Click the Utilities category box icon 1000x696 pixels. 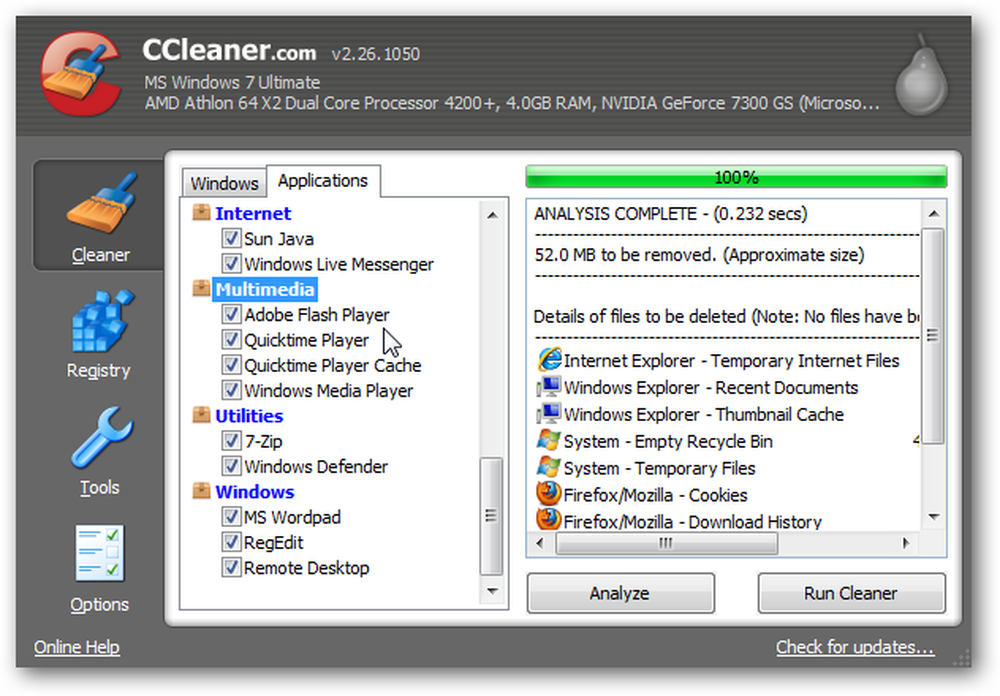tap(202, 415)
